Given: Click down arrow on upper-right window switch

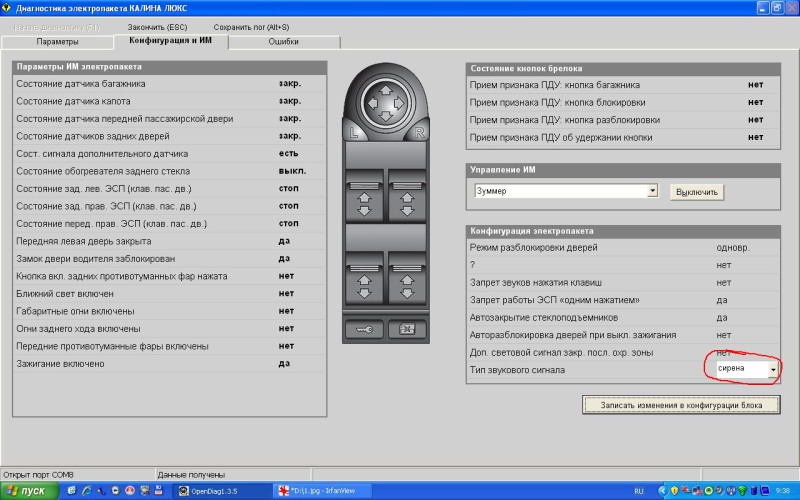Looking at the screenshot, I should point(407,211).
